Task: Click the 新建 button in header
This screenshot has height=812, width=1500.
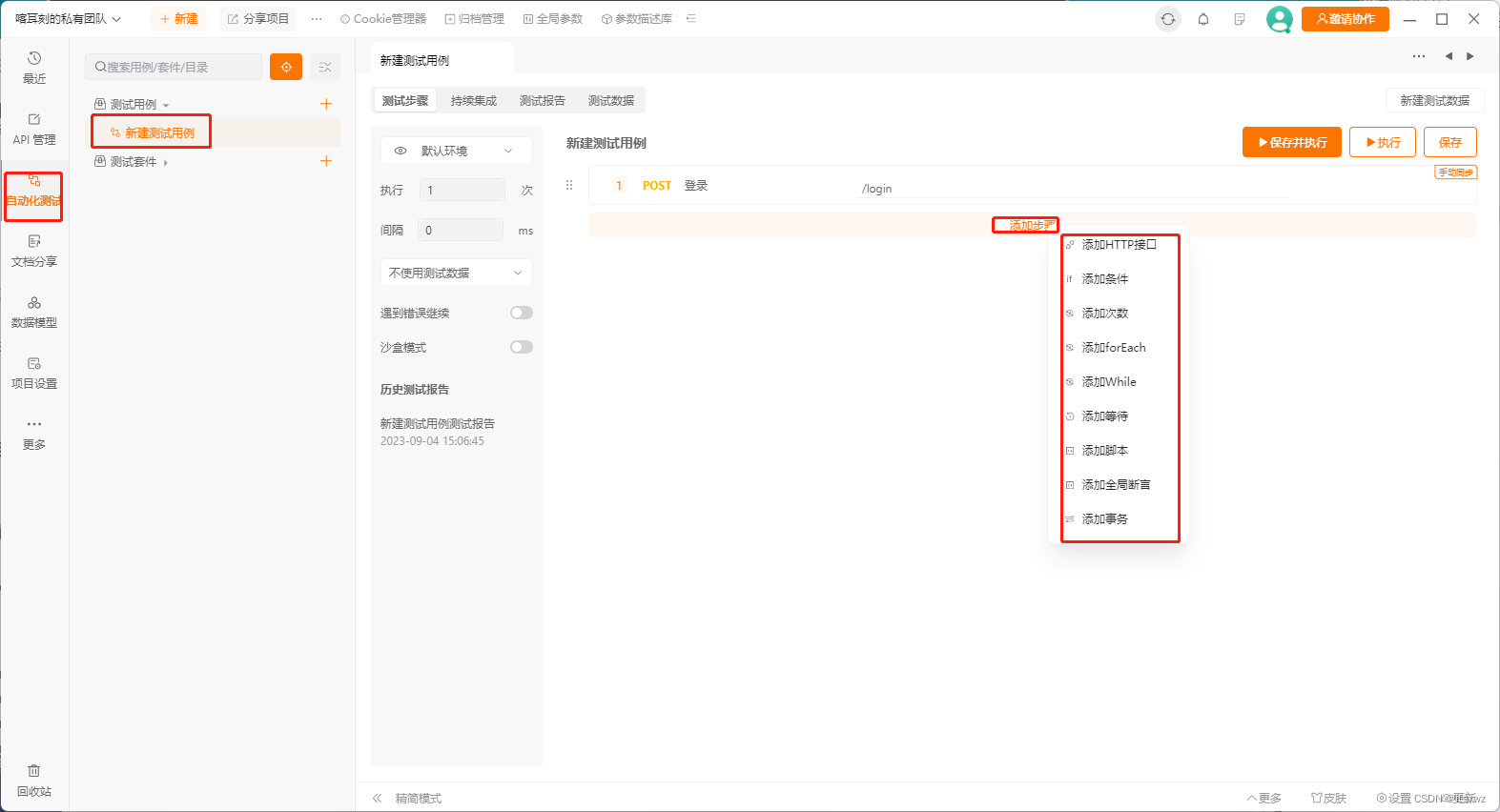Action: (178, 19)
